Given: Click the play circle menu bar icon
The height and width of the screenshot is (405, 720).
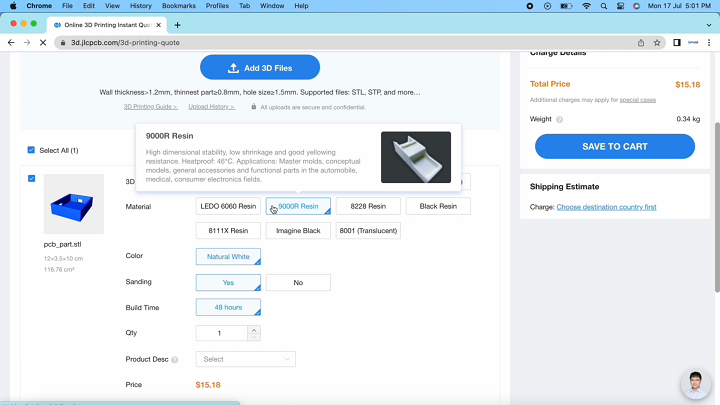Looking at the screenshot, I should (x=547, y=6).
